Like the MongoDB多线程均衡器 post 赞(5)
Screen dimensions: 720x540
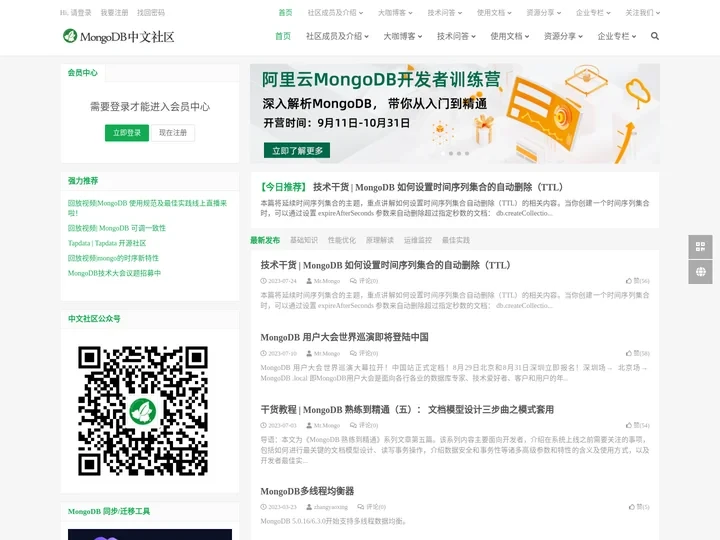point(639,507)
